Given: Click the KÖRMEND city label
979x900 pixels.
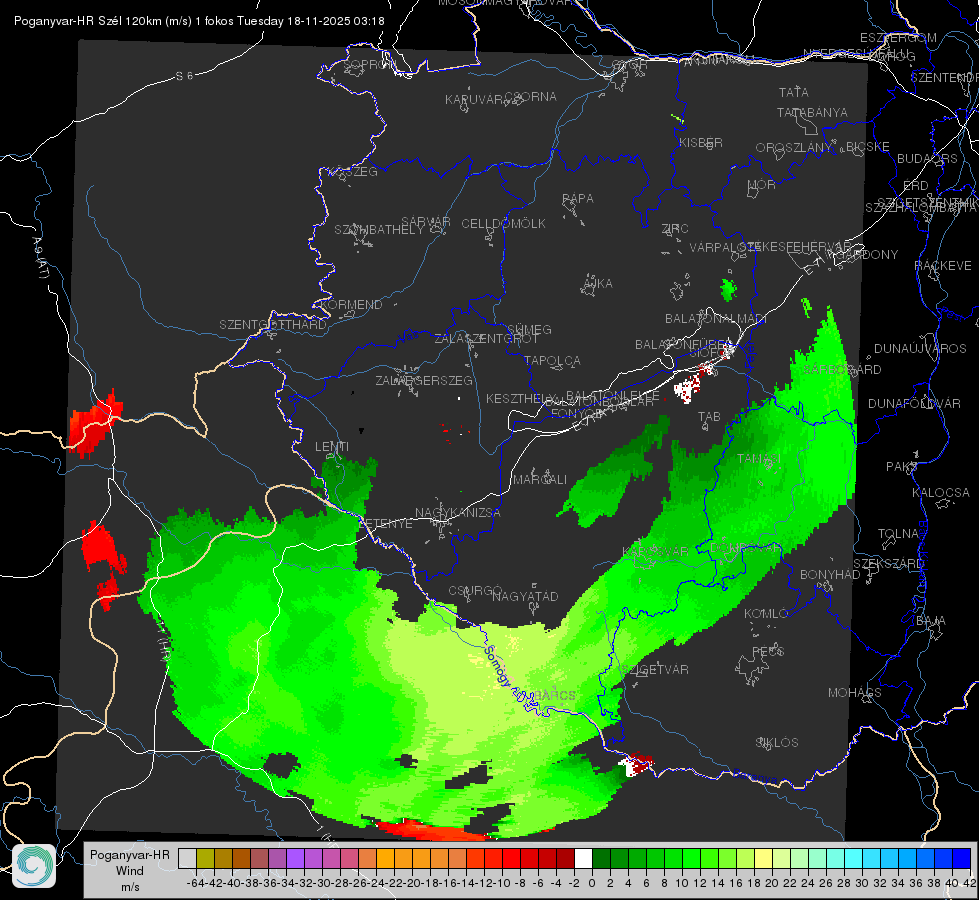Looking at the screenshot, I should coord(350,305).
